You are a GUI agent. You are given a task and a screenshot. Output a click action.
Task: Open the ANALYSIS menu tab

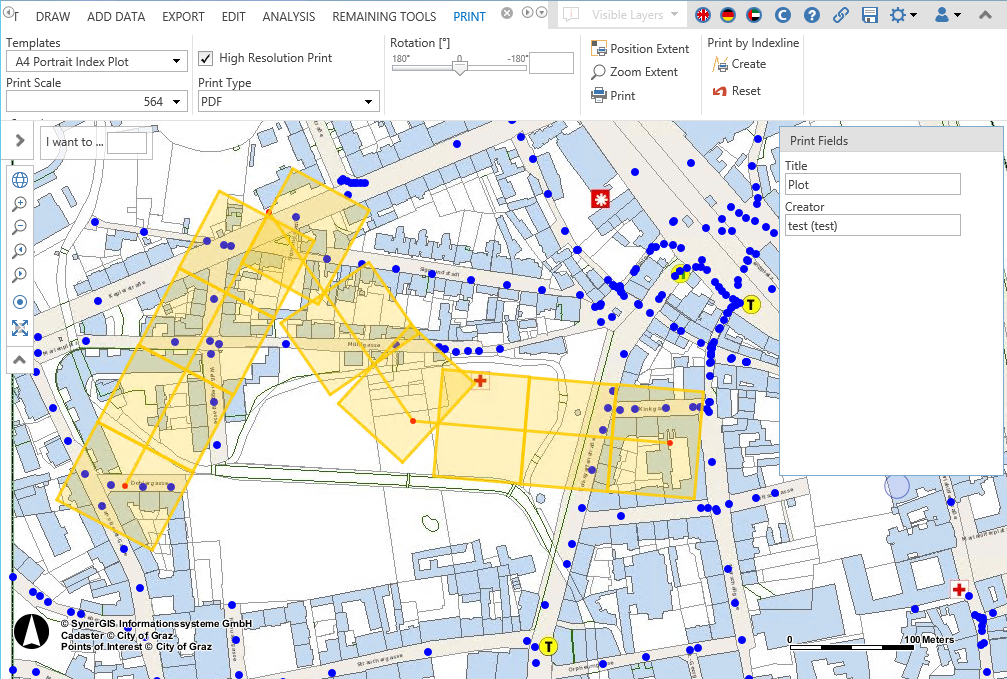pyautogui.click(x=288, y=17)
